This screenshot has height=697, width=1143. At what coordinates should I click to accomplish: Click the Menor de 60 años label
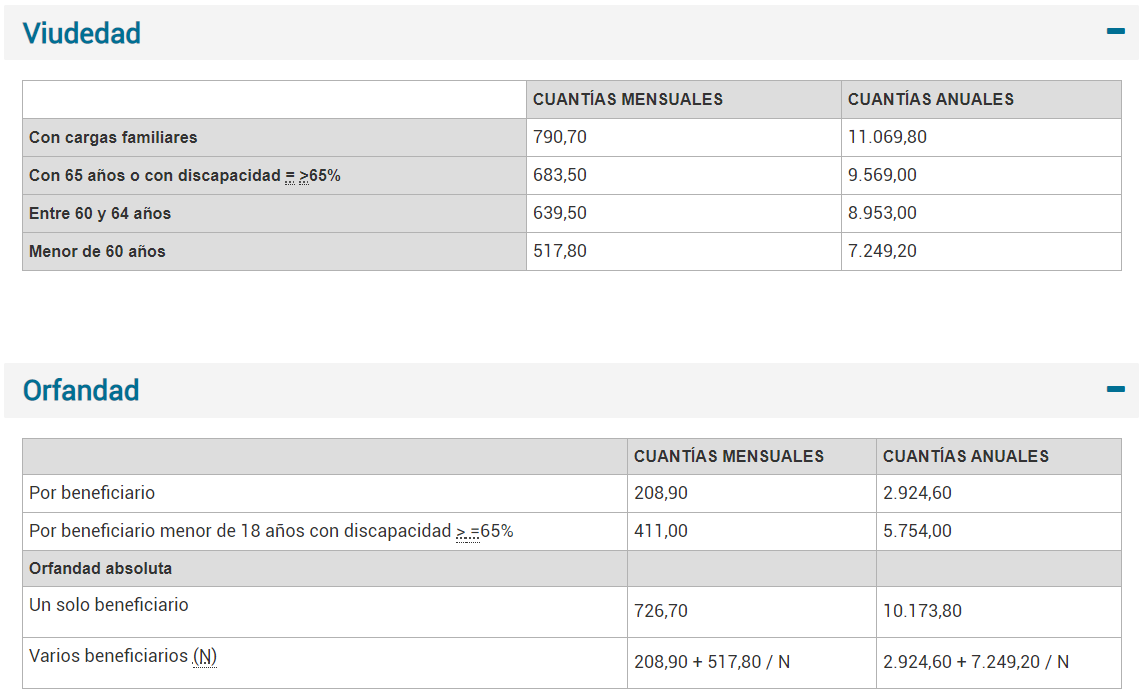click(x=97, y=251)
